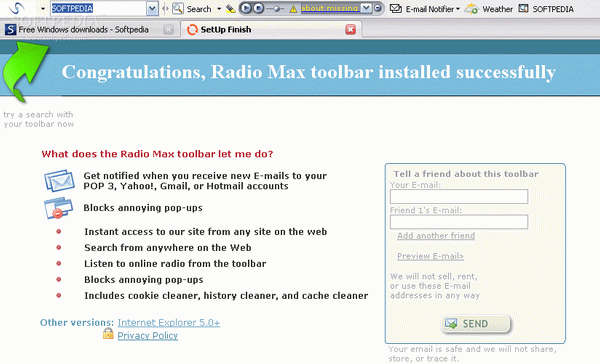Open the Preview E-mail link
This screenshot has width=600, height=364.
(430, 256)
